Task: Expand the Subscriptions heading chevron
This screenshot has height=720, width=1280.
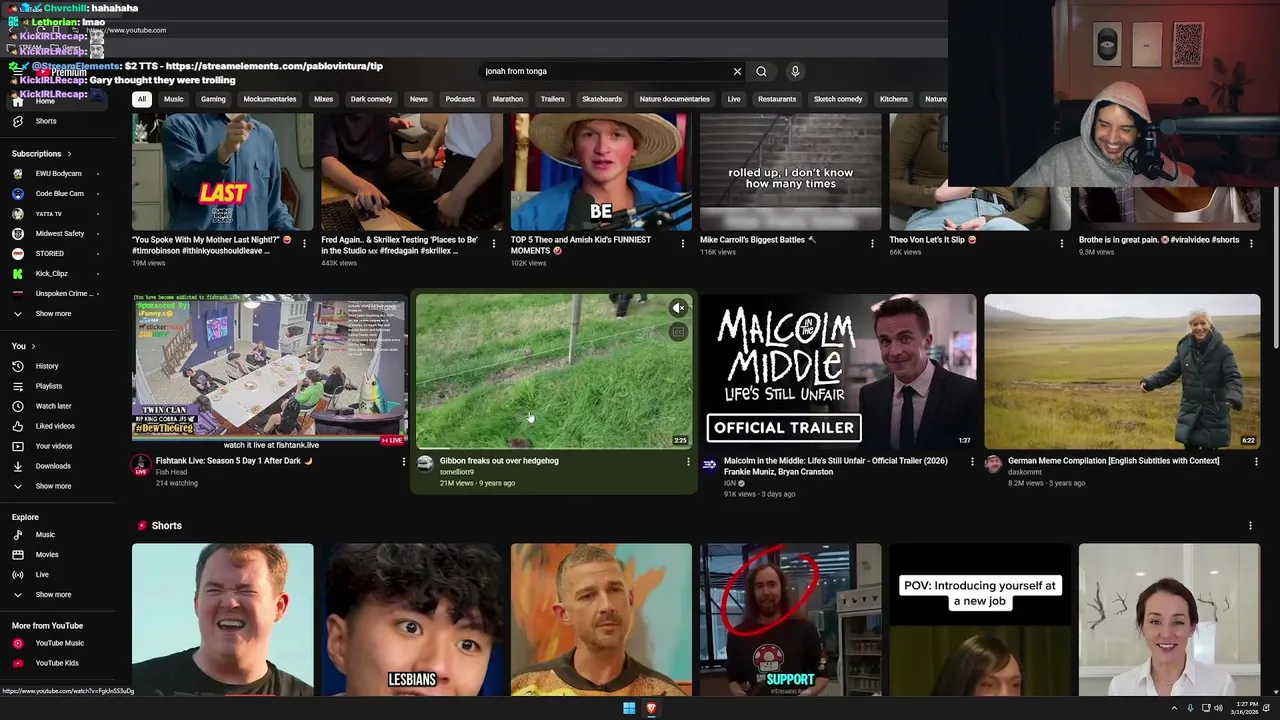Action: (69, 154)
